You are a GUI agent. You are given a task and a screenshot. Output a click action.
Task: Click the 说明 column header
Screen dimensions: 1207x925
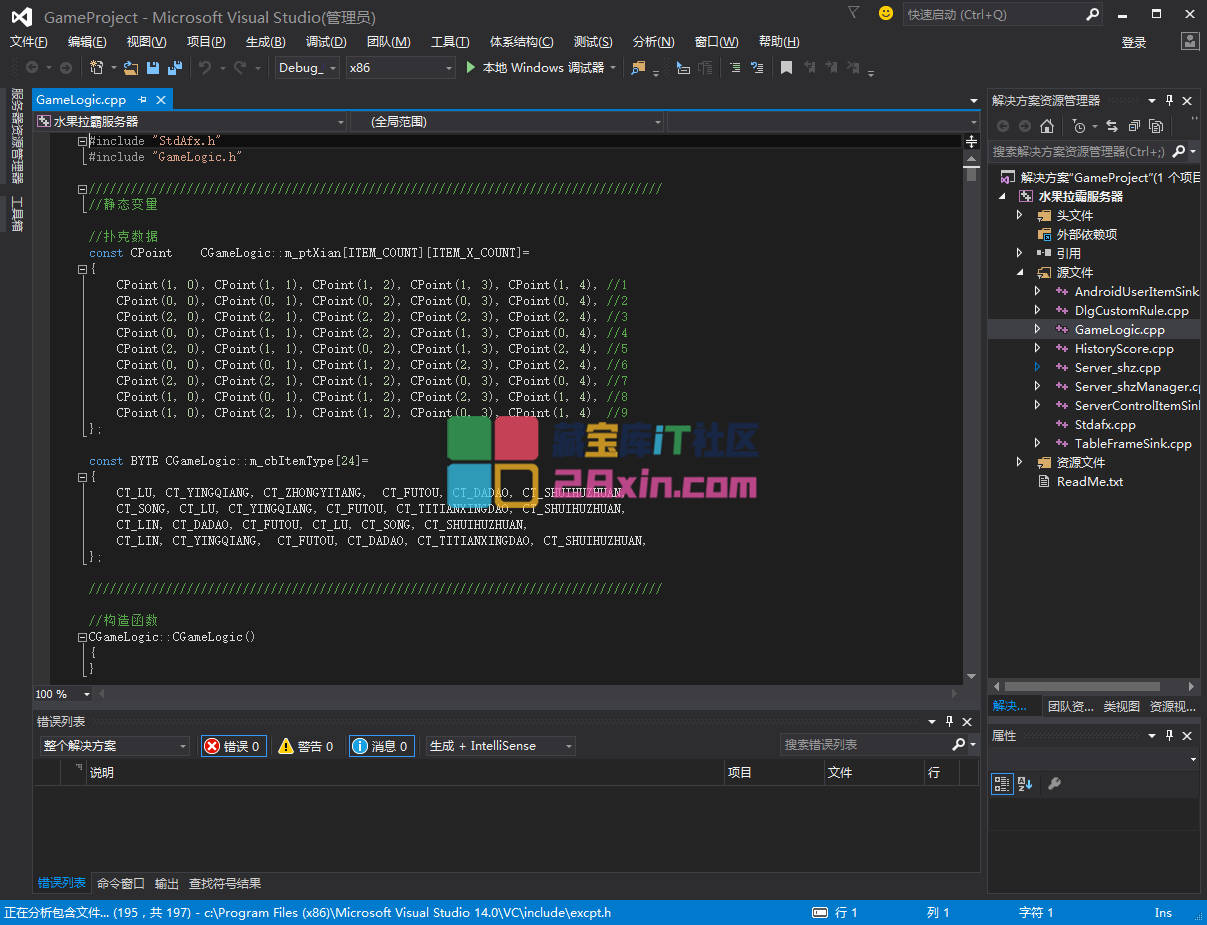tap(405, 772)
